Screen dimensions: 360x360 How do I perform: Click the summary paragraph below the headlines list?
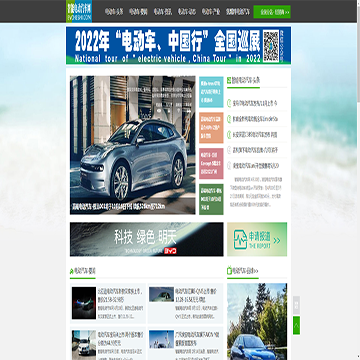coord(257,192)
